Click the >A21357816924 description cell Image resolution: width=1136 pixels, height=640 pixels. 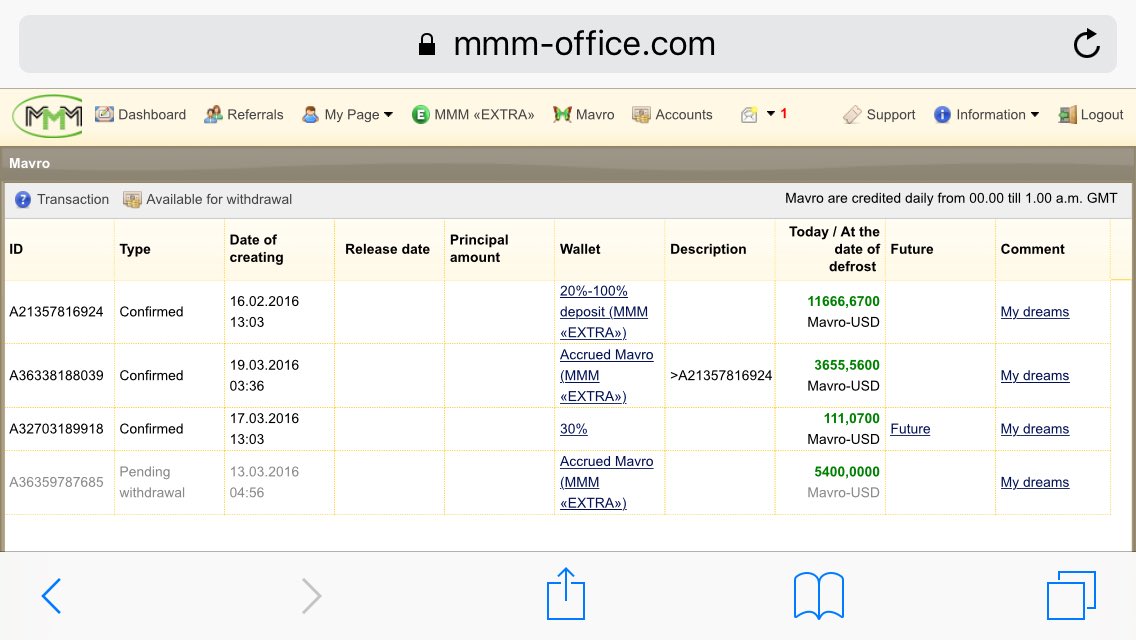pos(721,375)
